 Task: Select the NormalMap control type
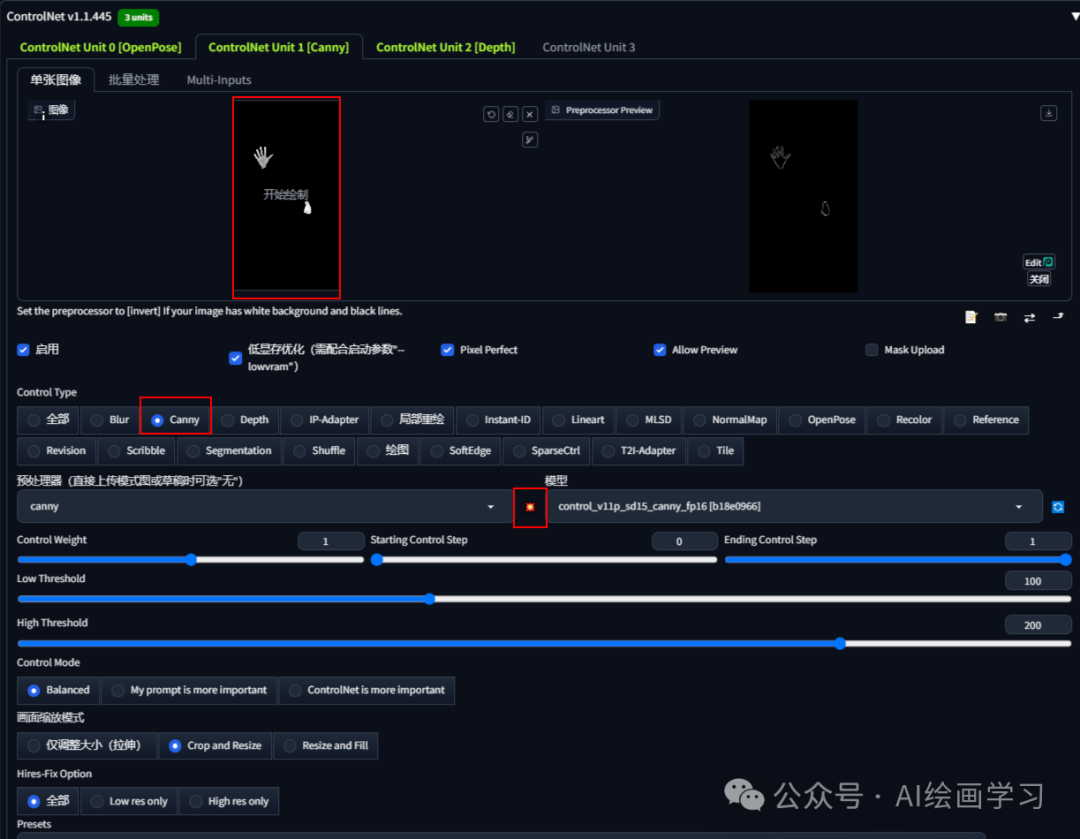[730, 420]
